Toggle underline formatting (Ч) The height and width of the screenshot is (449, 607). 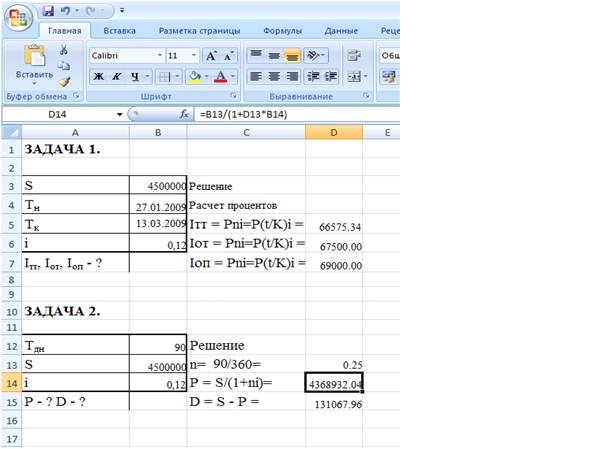(136, 76)
